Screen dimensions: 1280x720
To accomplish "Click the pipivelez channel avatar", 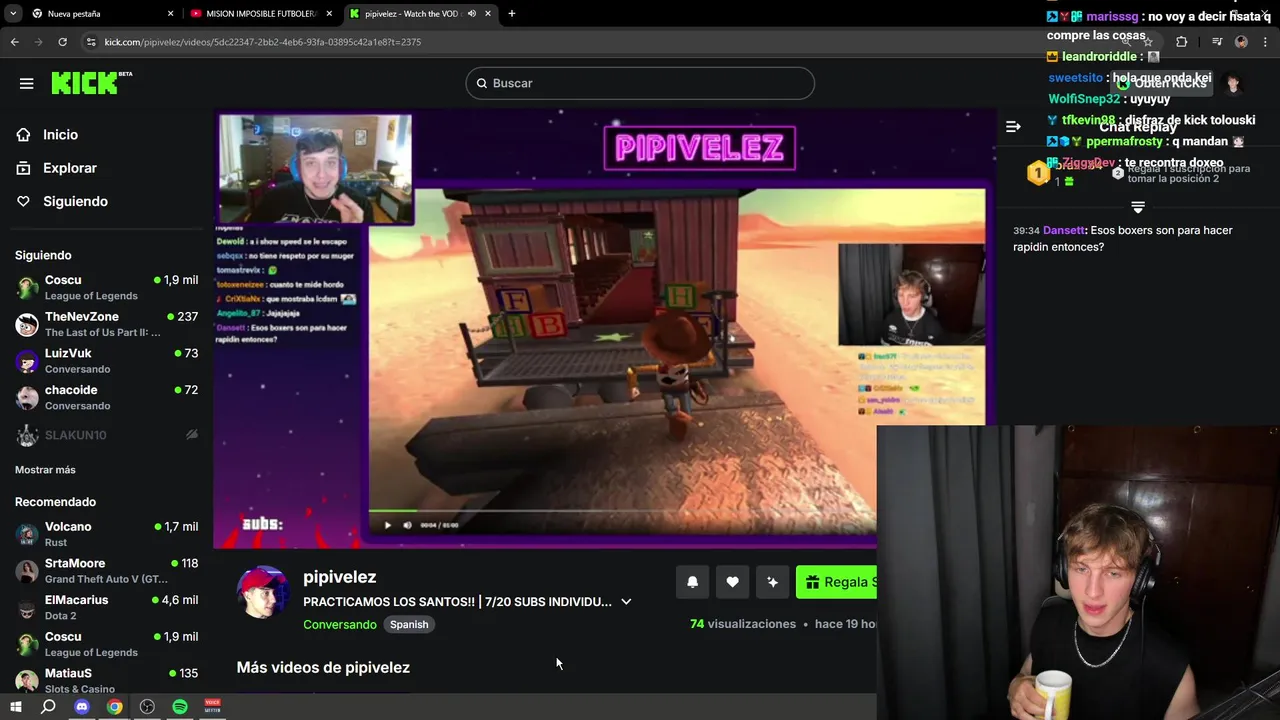I will (x=262, y=592).
